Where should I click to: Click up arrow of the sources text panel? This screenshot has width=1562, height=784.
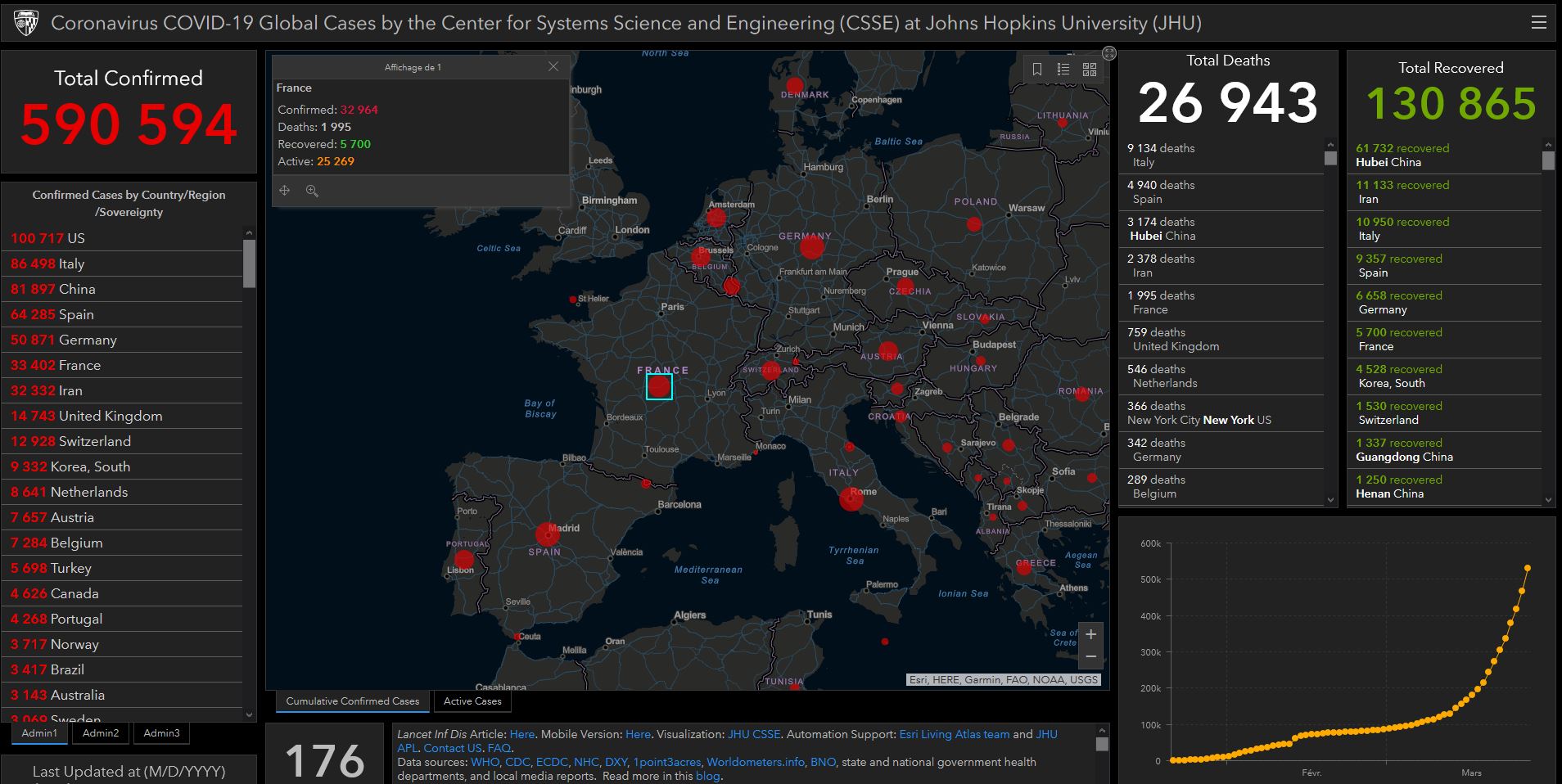(x=1102, y=730)
